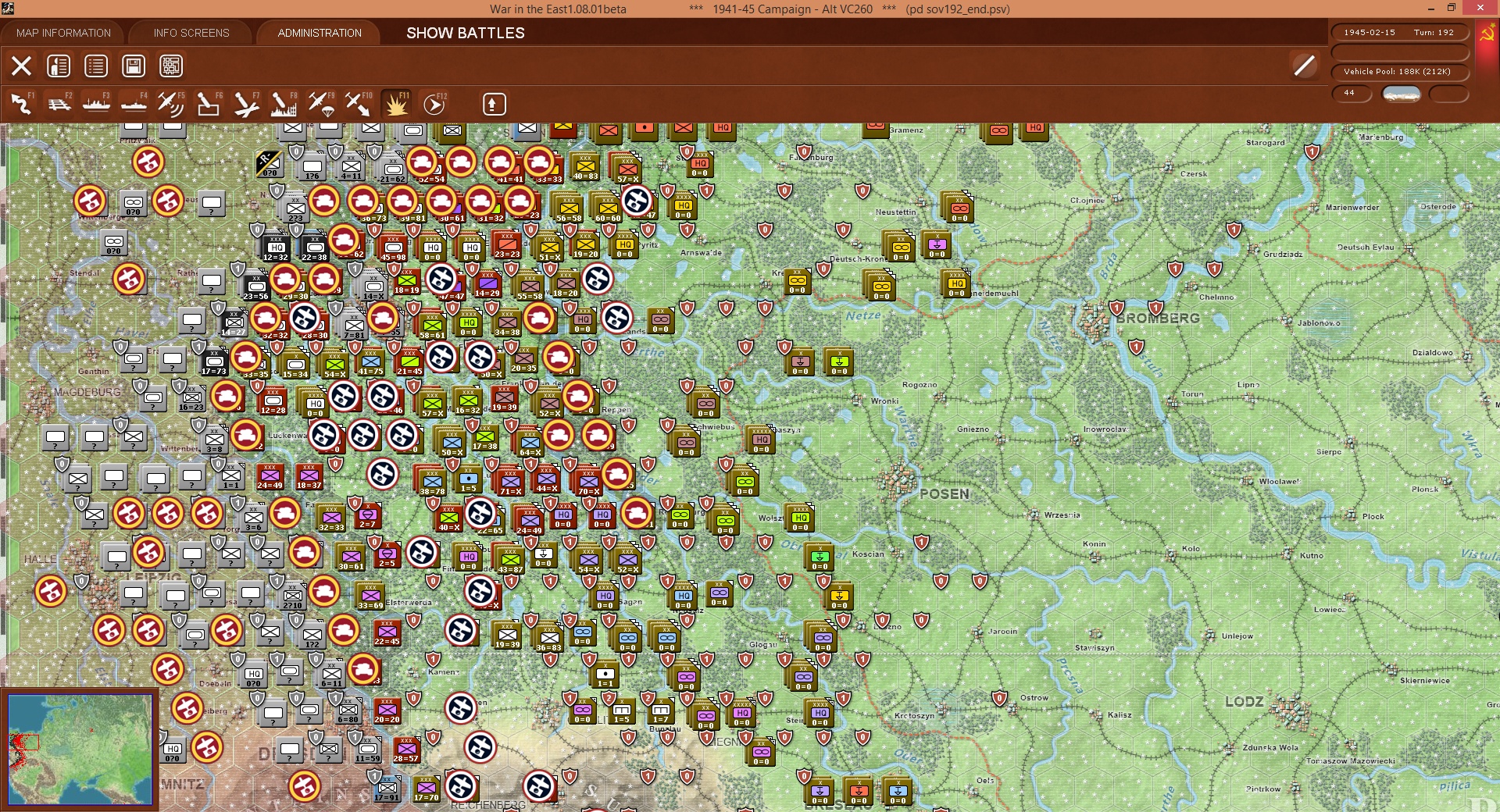Viewport: 1500px width, 812px height.
Task: Restore down the War in the East window
Action: tap(1452, 9)
